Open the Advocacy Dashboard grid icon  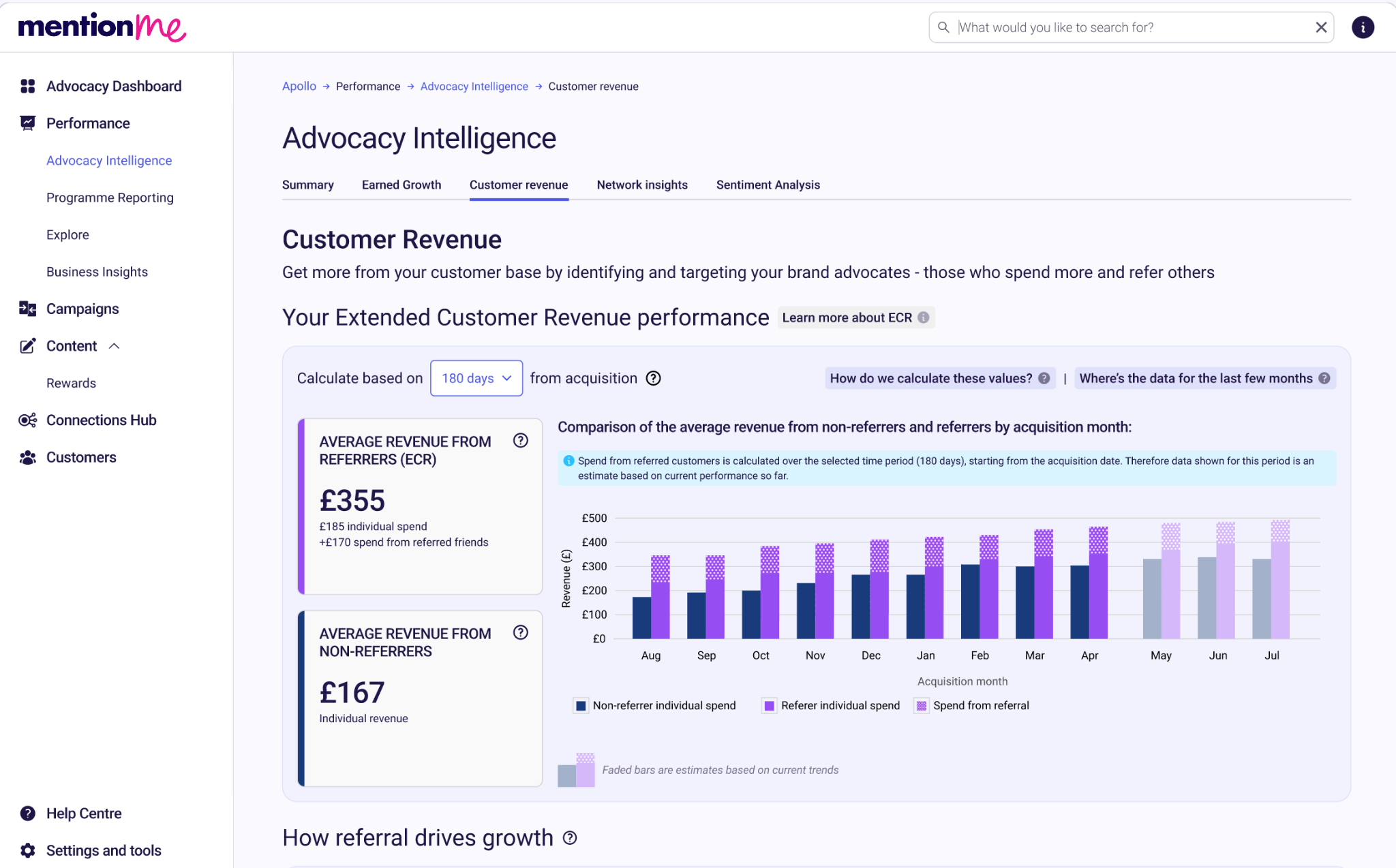[x=27, y=87]
